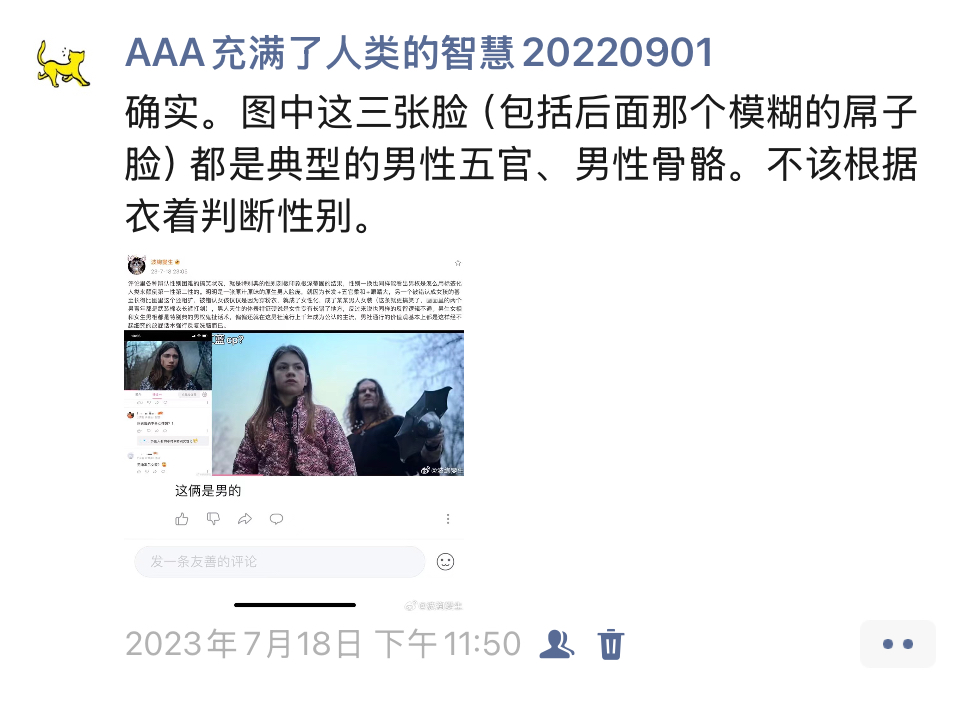Tap the thumbs-down icon under the comment

click(213, 519)
